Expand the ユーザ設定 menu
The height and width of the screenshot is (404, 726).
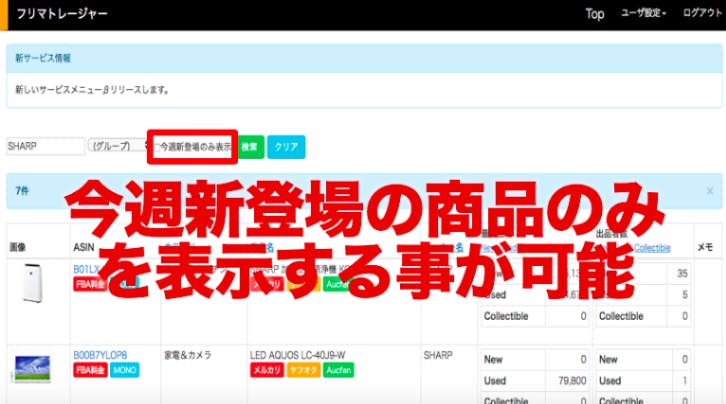click(x=644, y=14)
